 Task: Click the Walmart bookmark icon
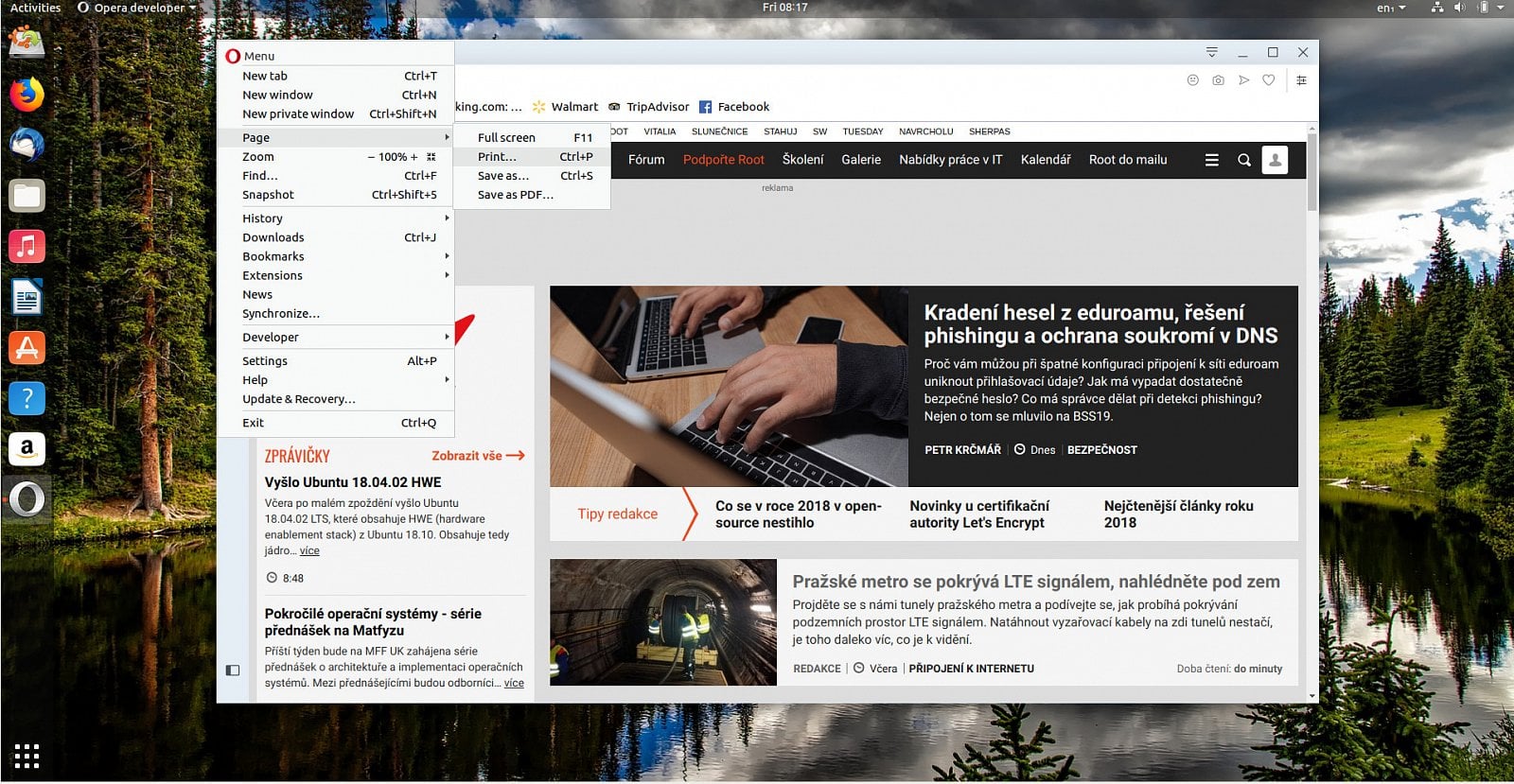(x=538, y=107)
